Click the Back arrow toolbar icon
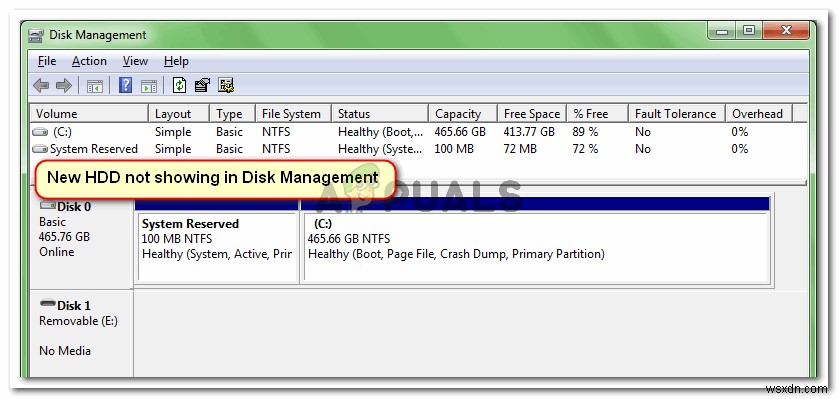The image size is (839, 399). (41, 86)
